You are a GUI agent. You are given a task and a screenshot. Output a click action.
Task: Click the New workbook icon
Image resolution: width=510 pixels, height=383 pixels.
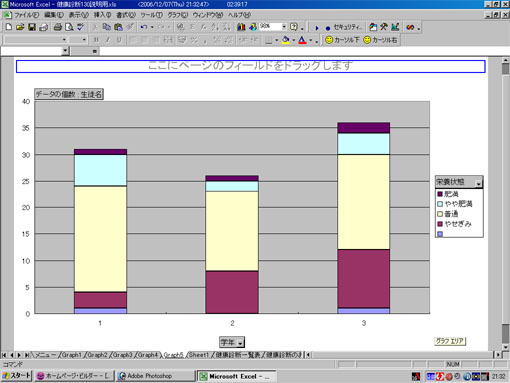pyautogui.click(x=9, y=27)
